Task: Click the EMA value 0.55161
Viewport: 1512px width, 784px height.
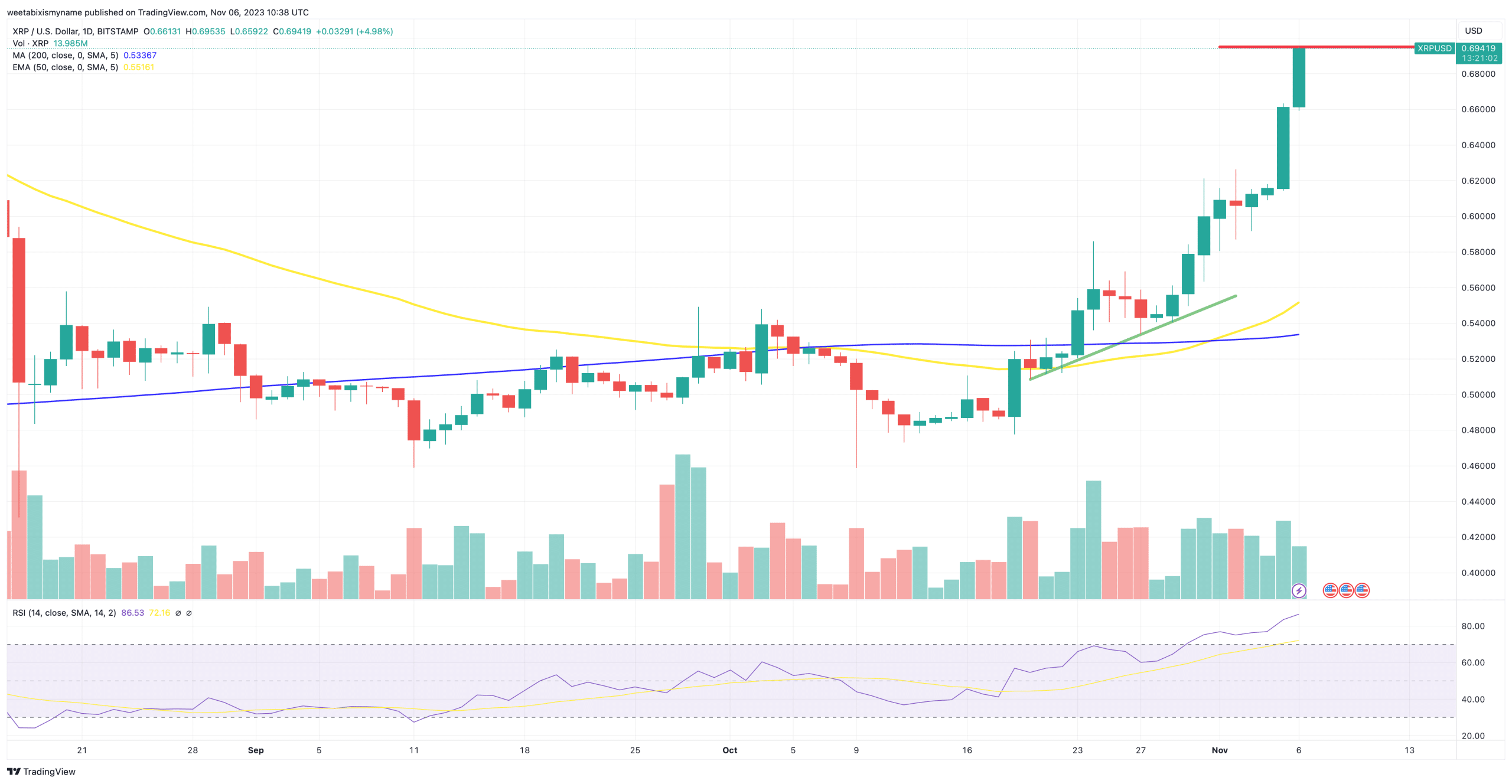Action: (x=139, y=67)
